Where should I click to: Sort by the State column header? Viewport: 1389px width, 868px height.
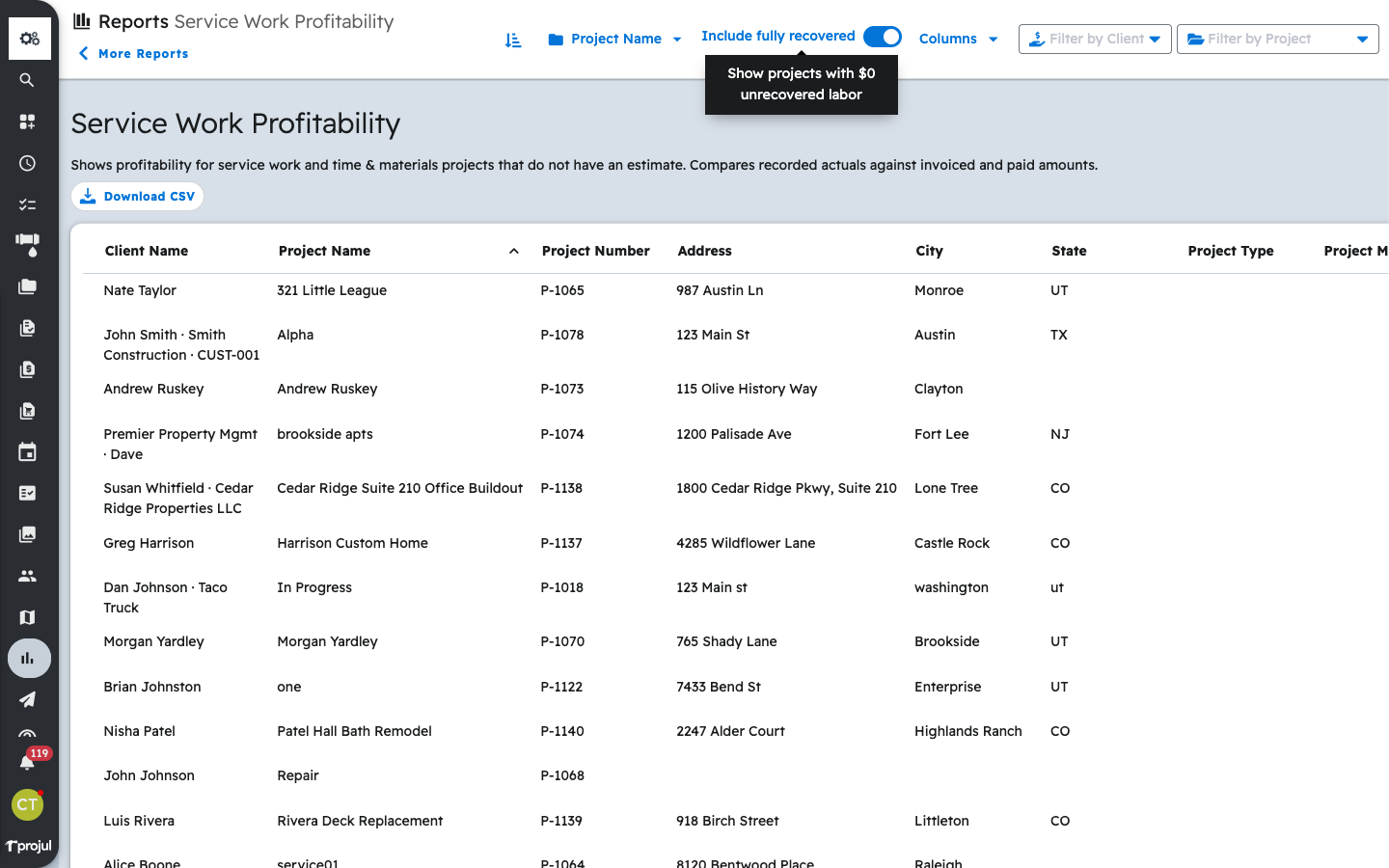coord(1069,251)
